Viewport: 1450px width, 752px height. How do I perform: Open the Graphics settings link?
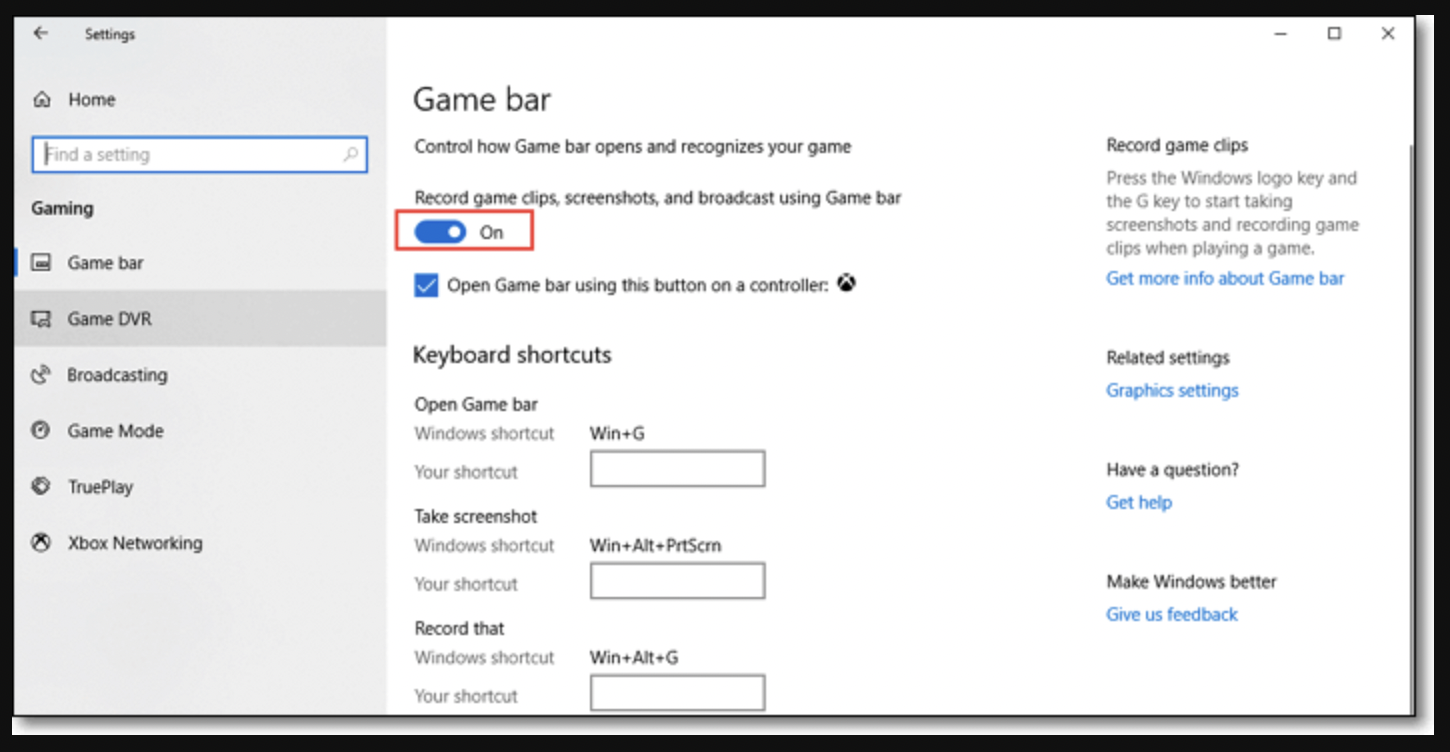click(1172, 391)
